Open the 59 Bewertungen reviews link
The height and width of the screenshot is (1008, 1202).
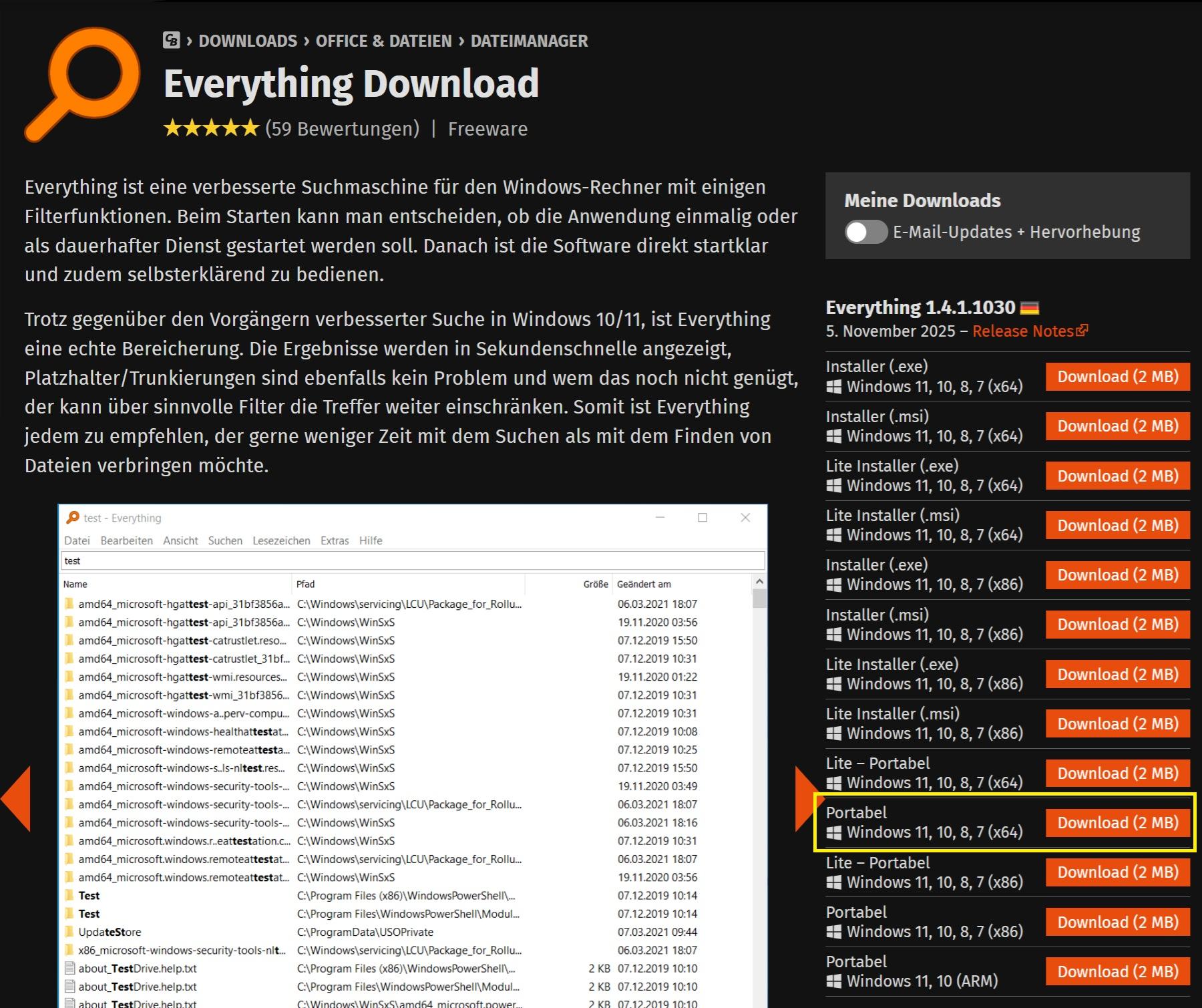point(343,129)
